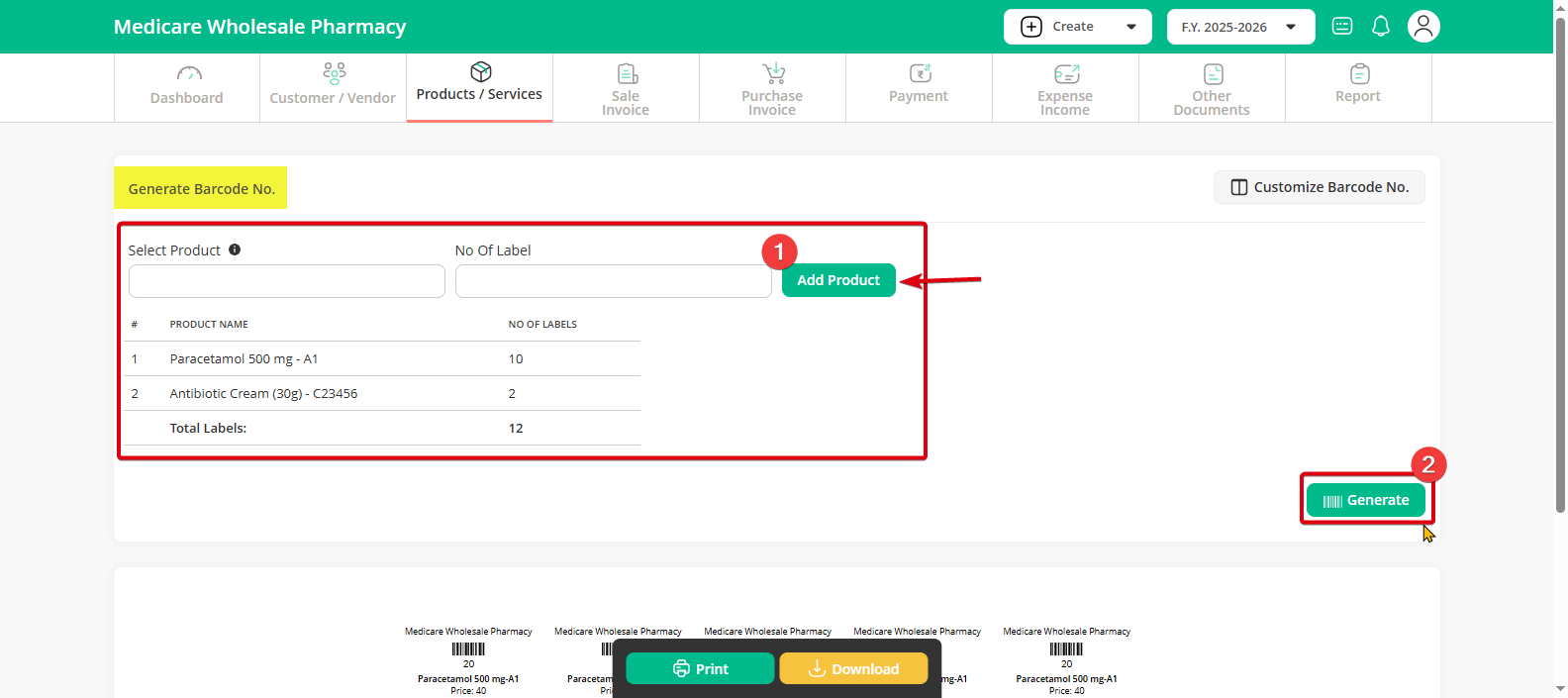The image size is (1568, 698).
Task: Go to Customer / Vendor section
Action: point(333,87)
